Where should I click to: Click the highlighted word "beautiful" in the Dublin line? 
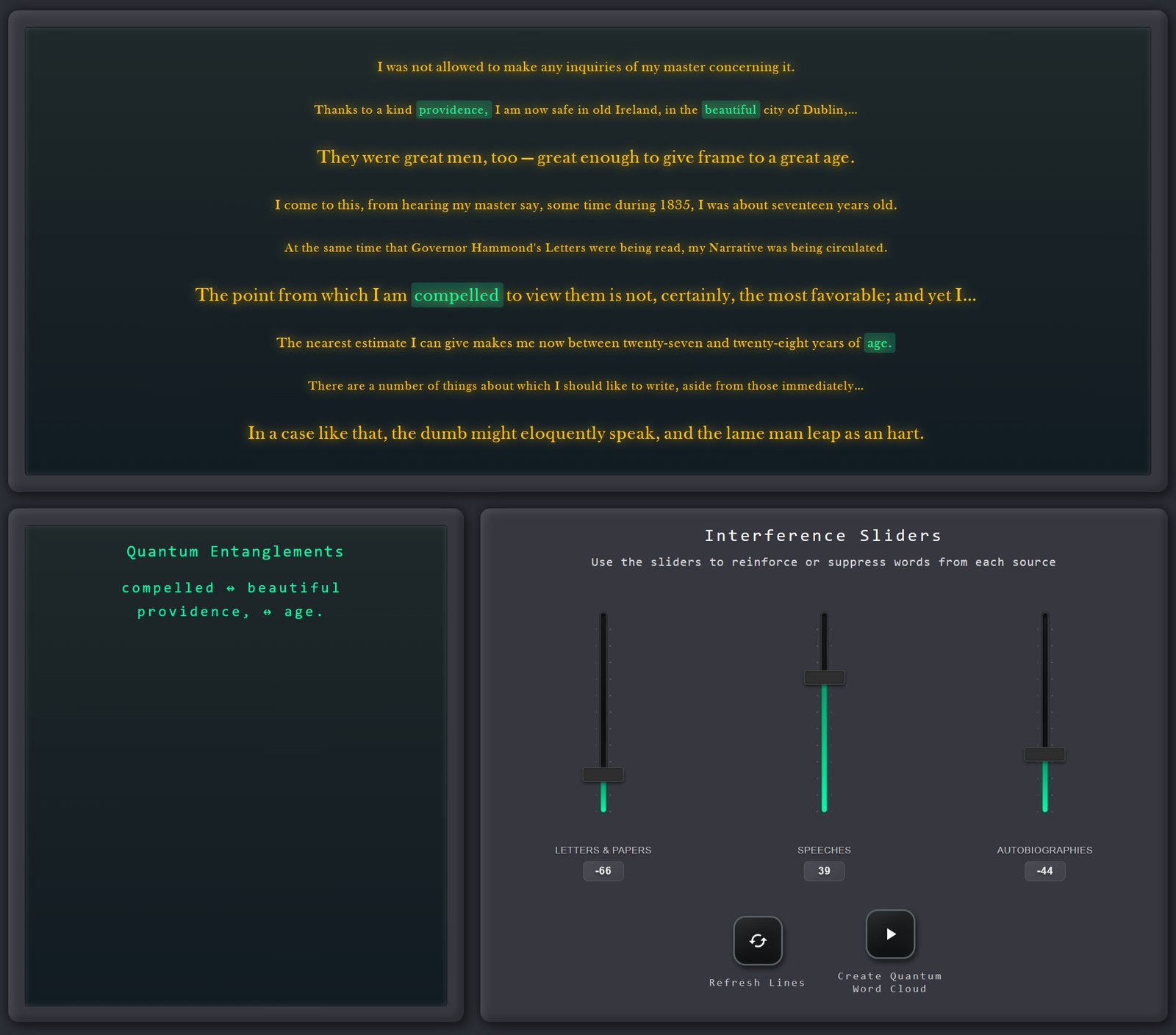click(x=731, y=110)
